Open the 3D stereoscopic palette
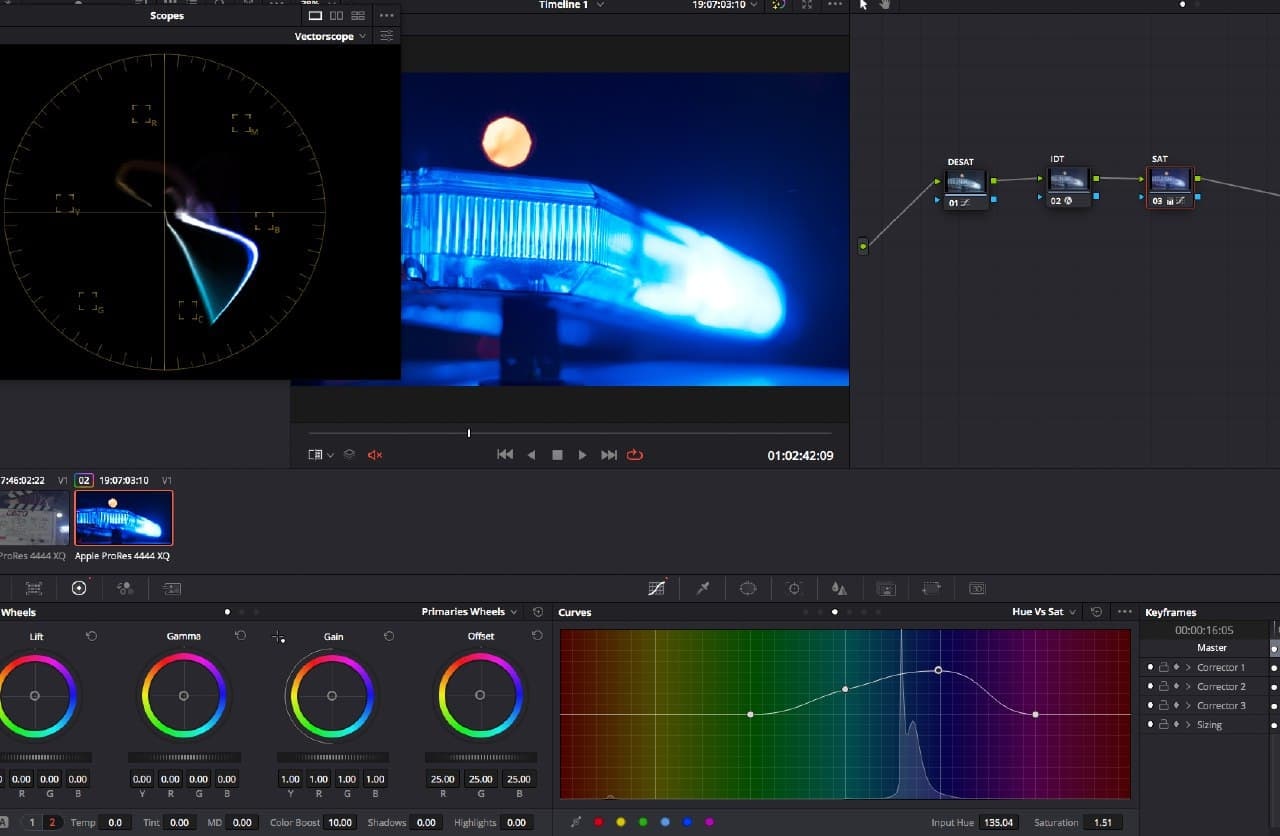The width and height of the screenshot is (1280, 836). (x=977, y=588)
